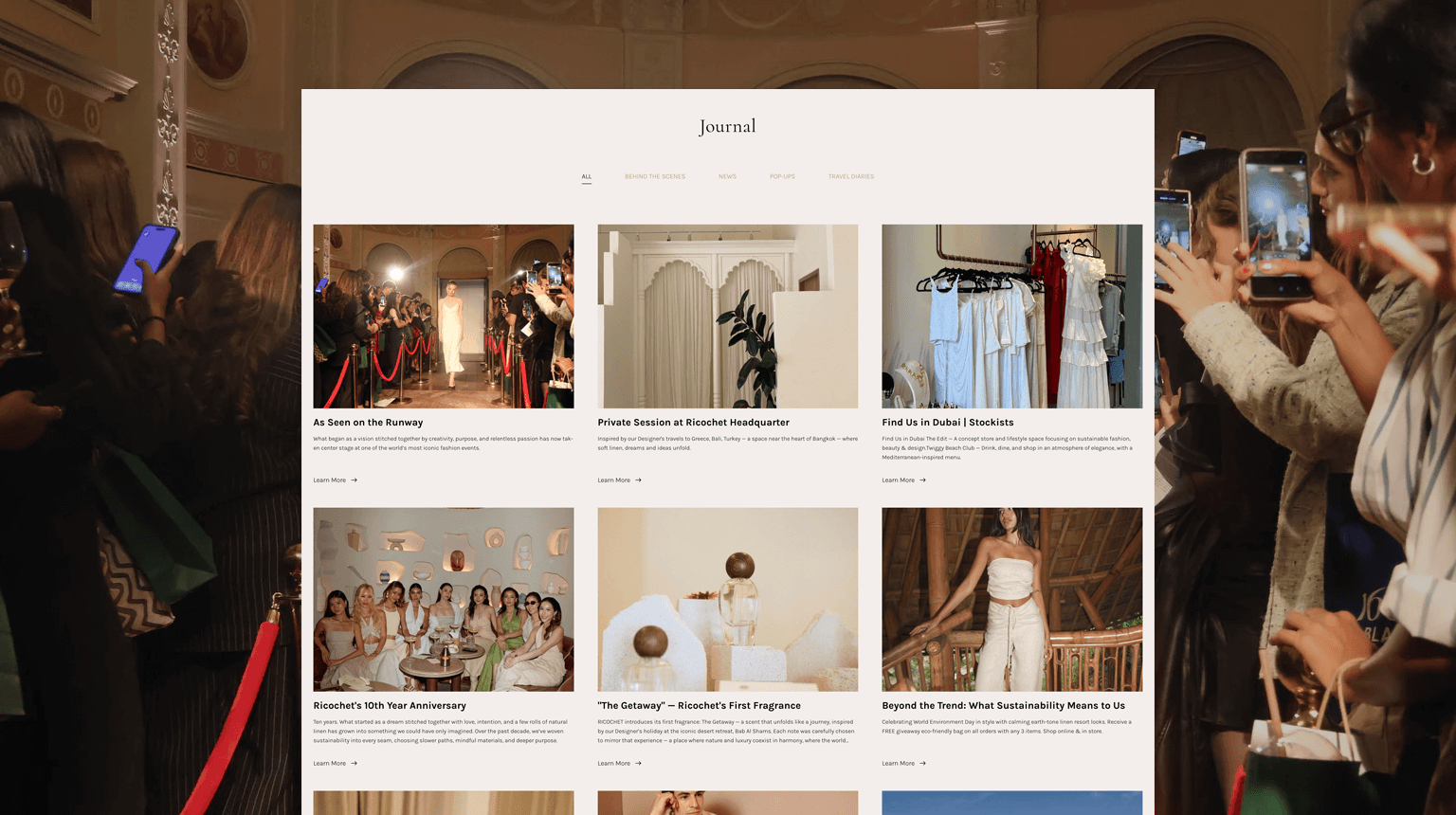Click arrow icon beside Private Session Learn More
The height and width of the screenshot is (815, 1456).
(639, 480)
